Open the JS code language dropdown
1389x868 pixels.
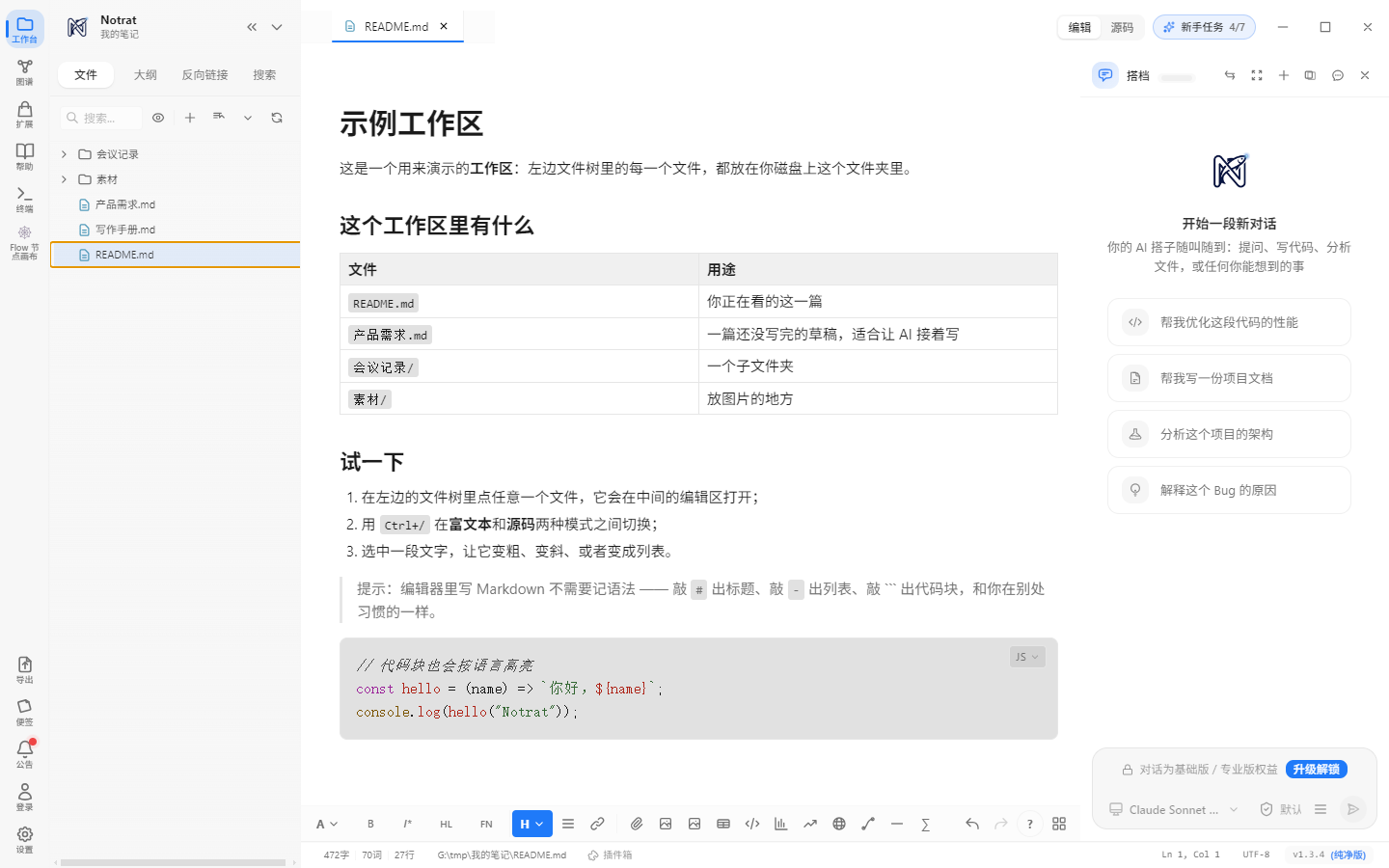click(1027, 657)
